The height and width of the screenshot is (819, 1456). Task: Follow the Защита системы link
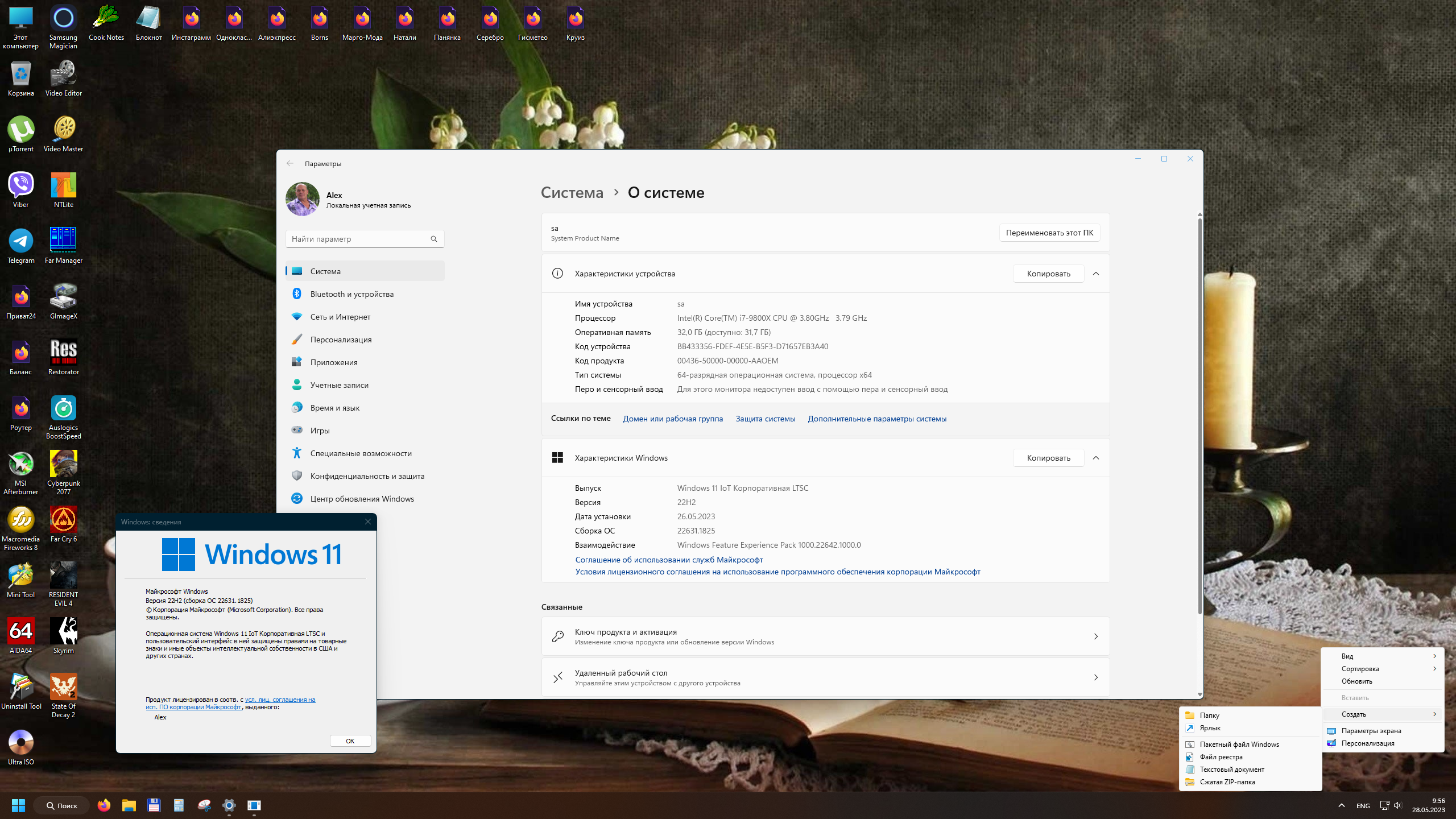(x=766, y=419)
